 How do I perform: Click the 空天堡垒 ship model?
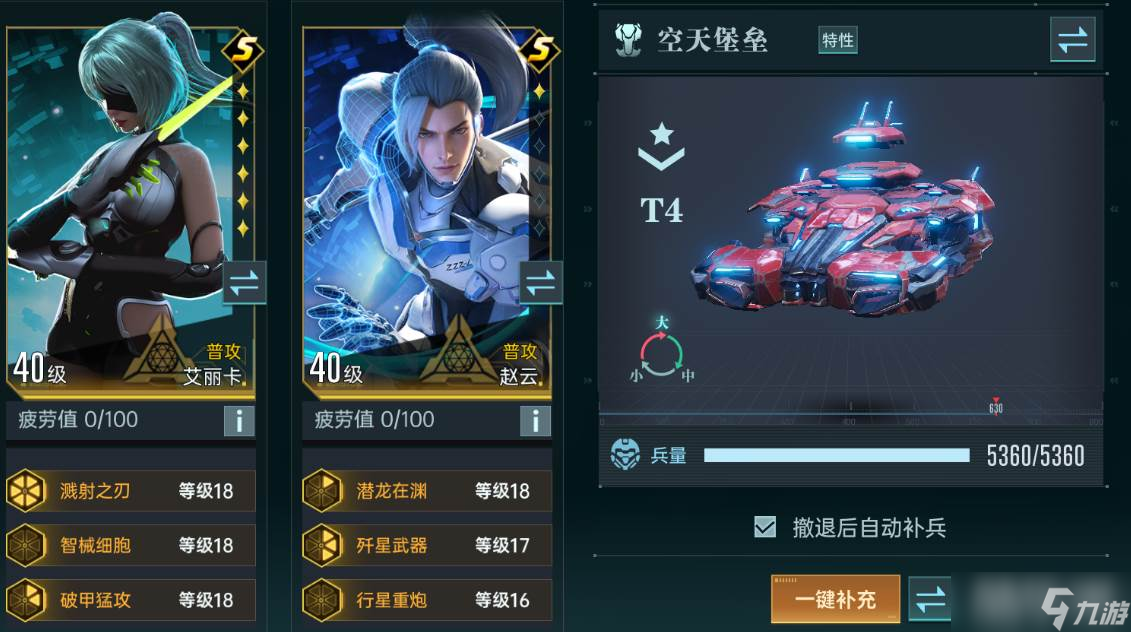click(842, 216)
